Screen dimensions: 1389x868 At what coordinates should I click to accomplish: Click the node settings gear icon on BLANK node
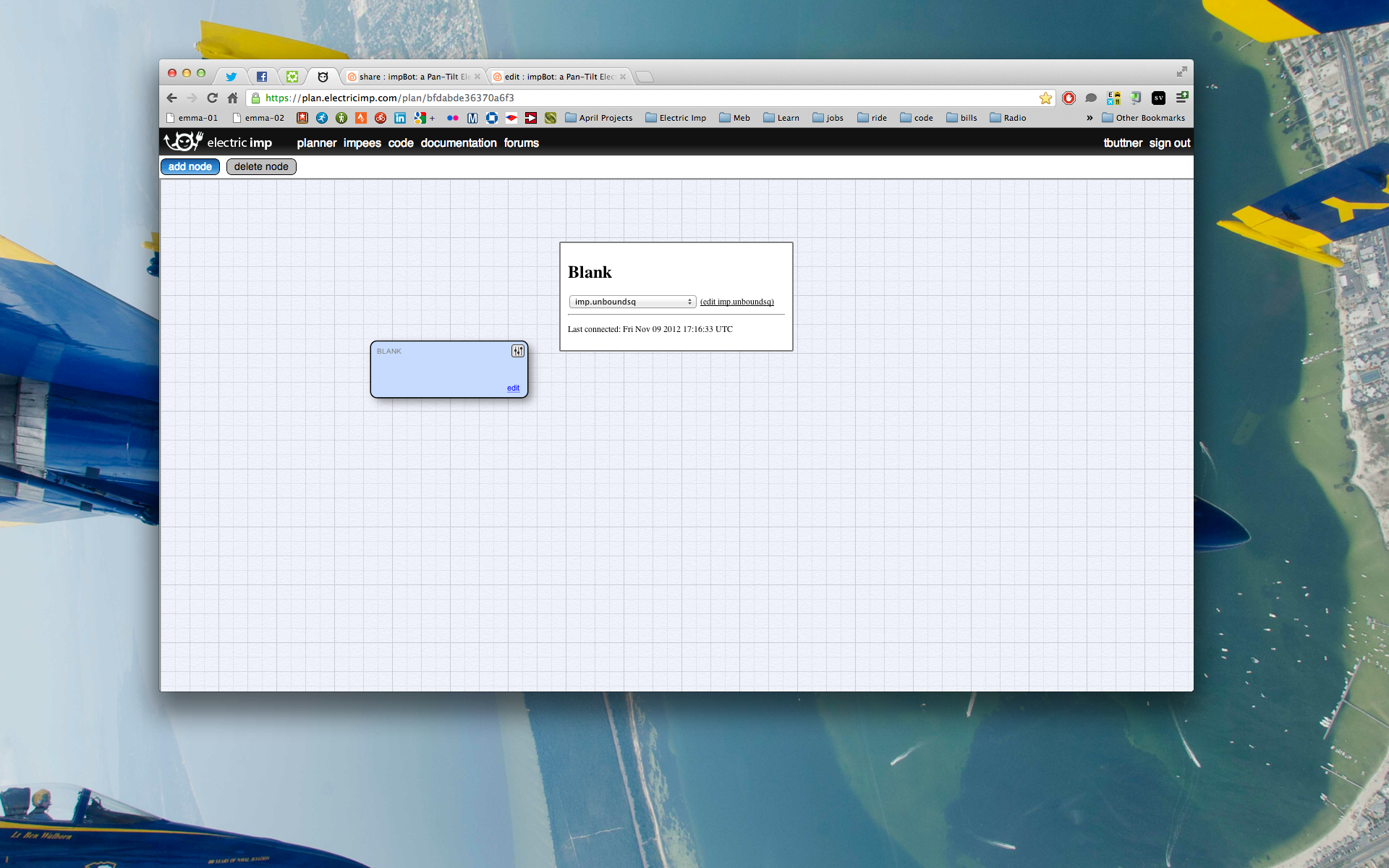[x=517, y=350]
